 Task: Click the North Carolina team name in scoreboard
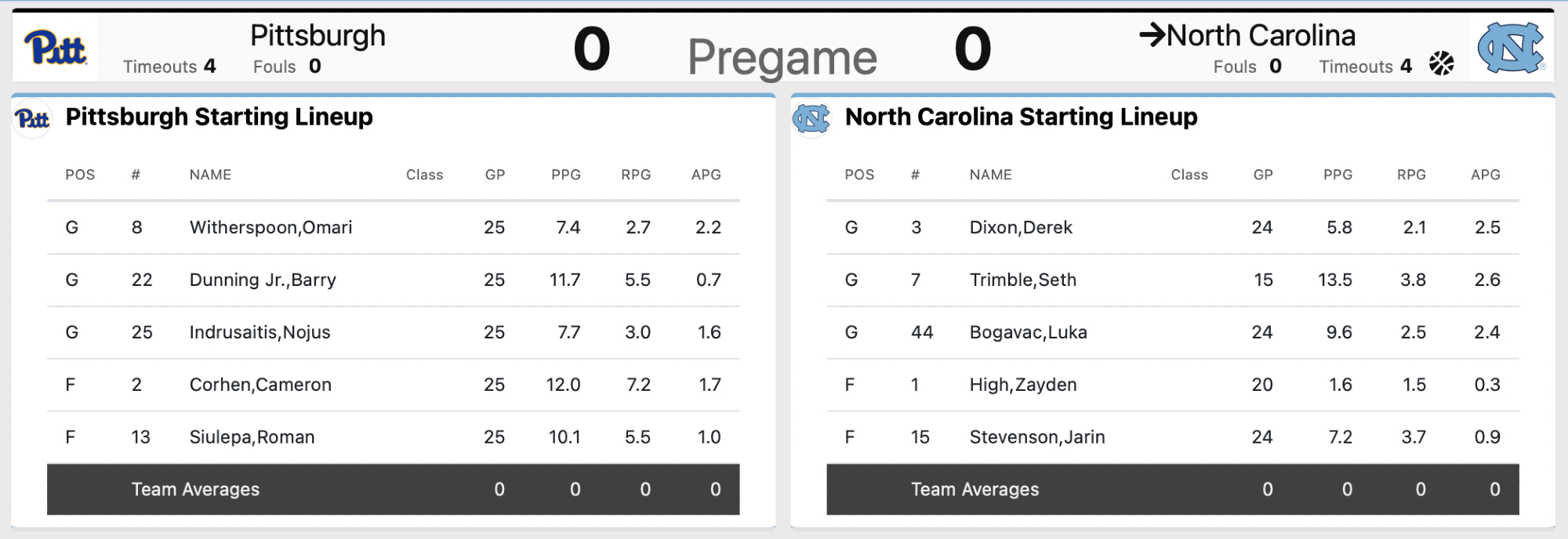pos(1261,35)
